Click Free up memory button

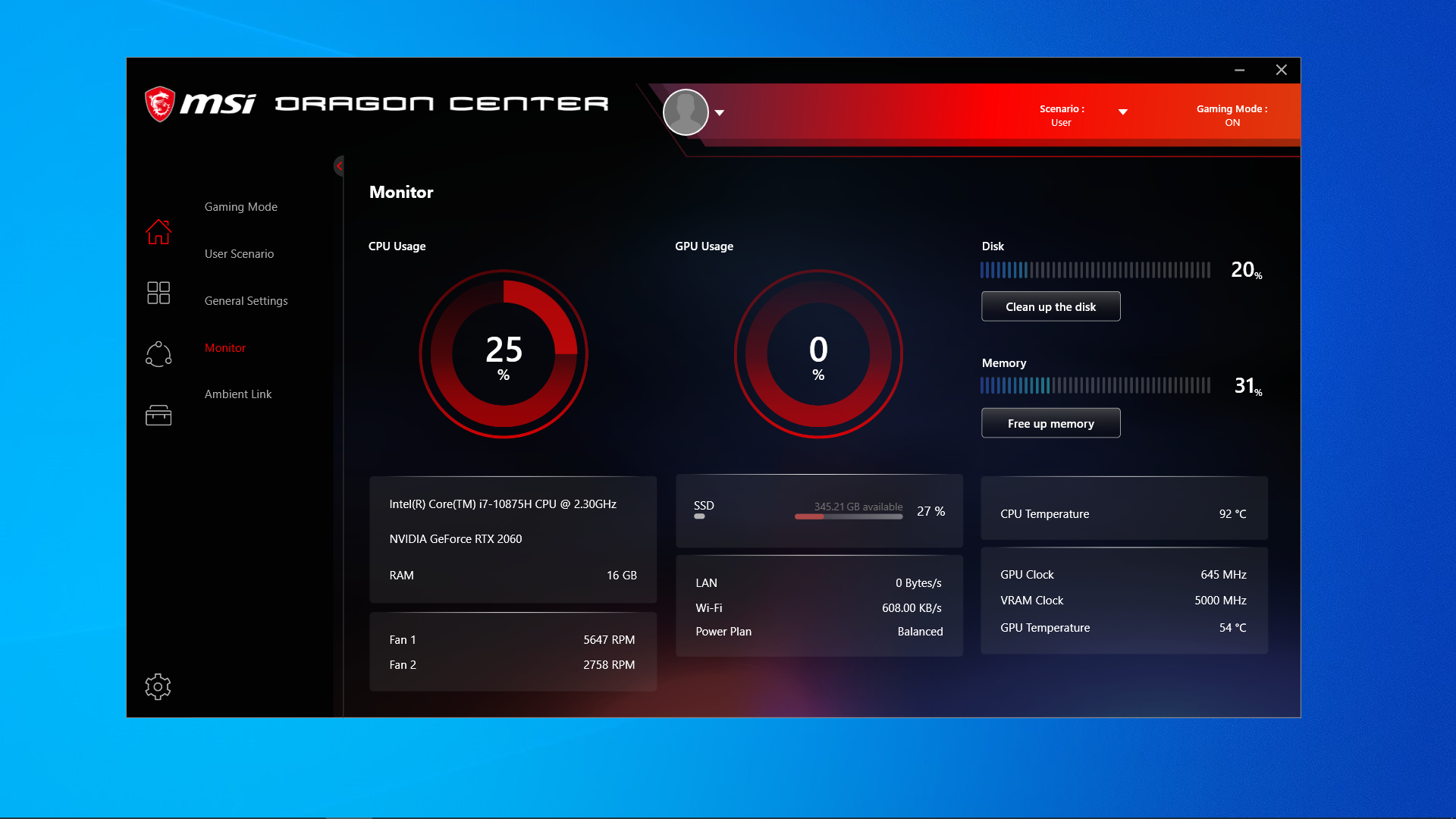[x=1051, y=423]
